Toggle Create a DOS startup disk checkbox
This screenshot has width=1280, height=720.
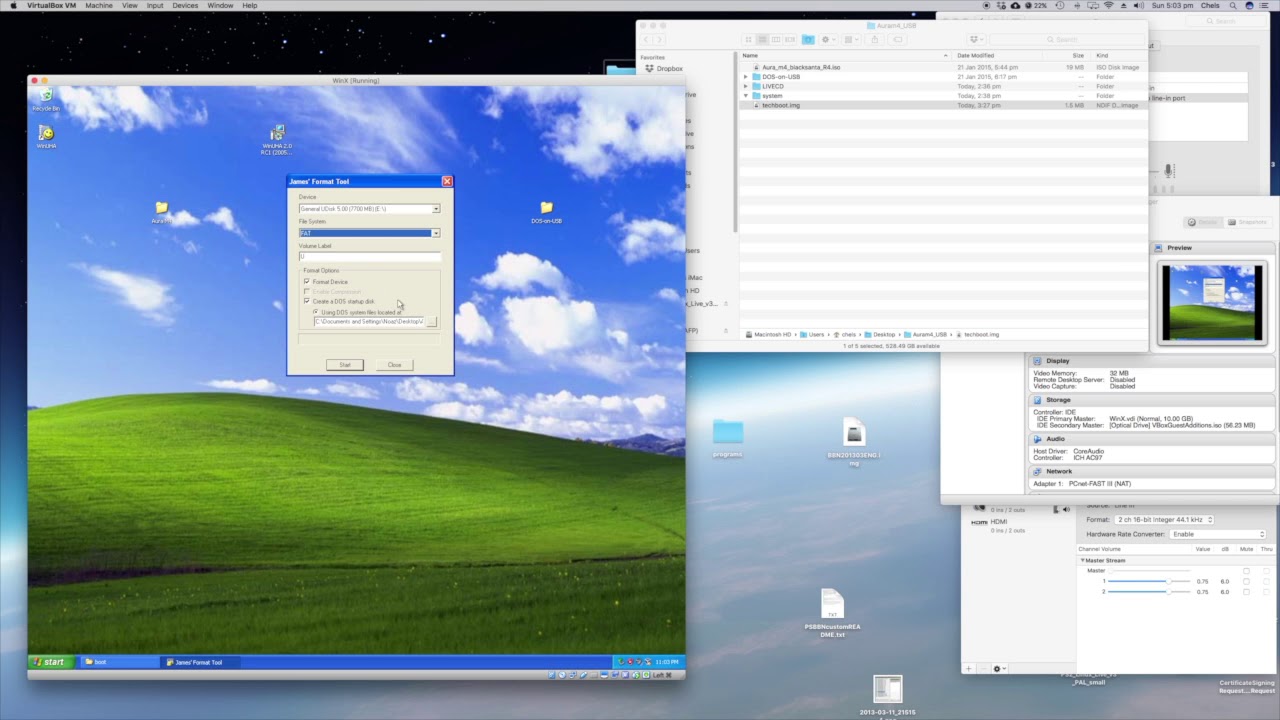click(x=307, y=301)
